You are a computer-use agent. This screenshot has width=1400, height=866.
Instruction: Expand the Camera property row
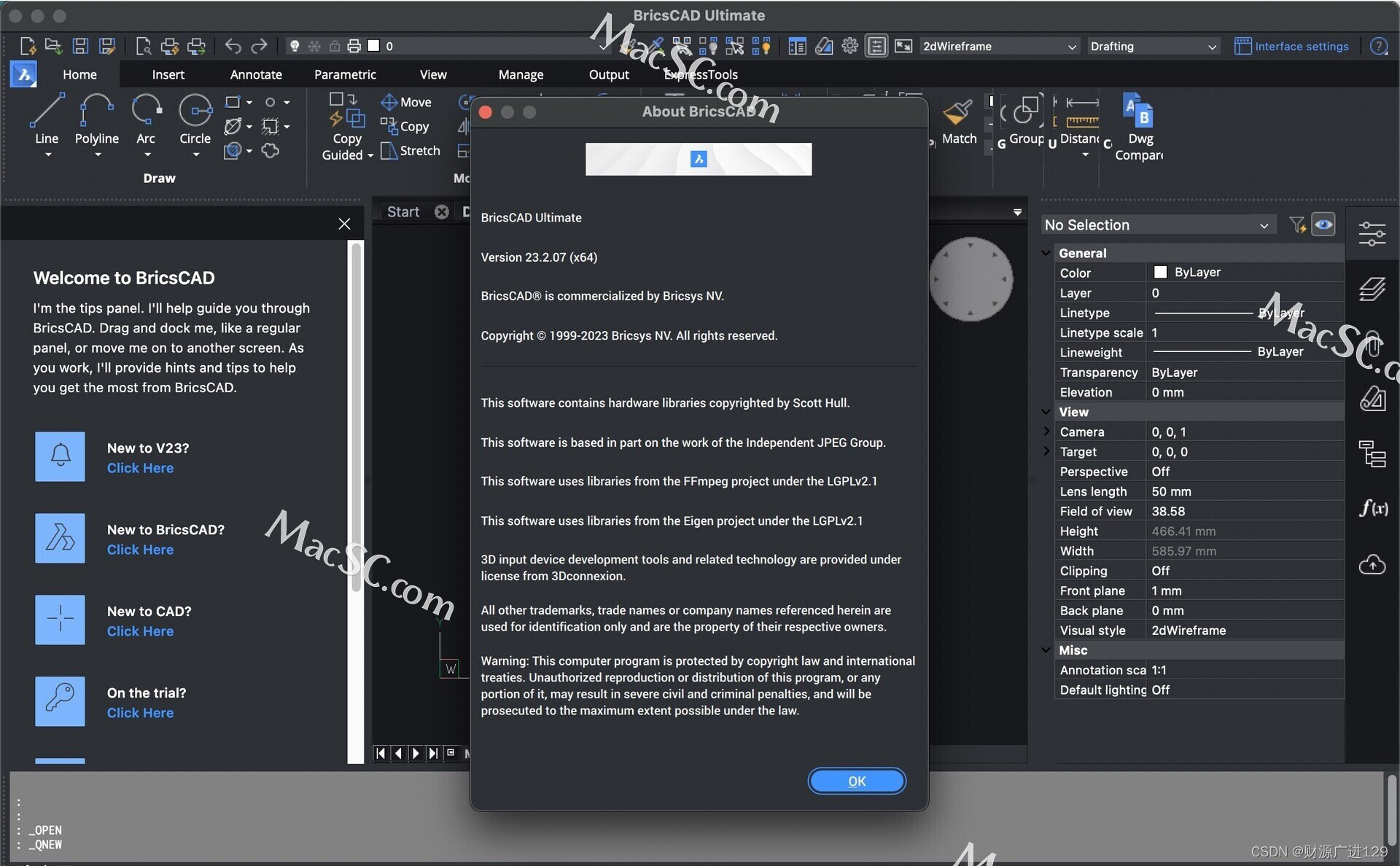(x=1047, y=432)
